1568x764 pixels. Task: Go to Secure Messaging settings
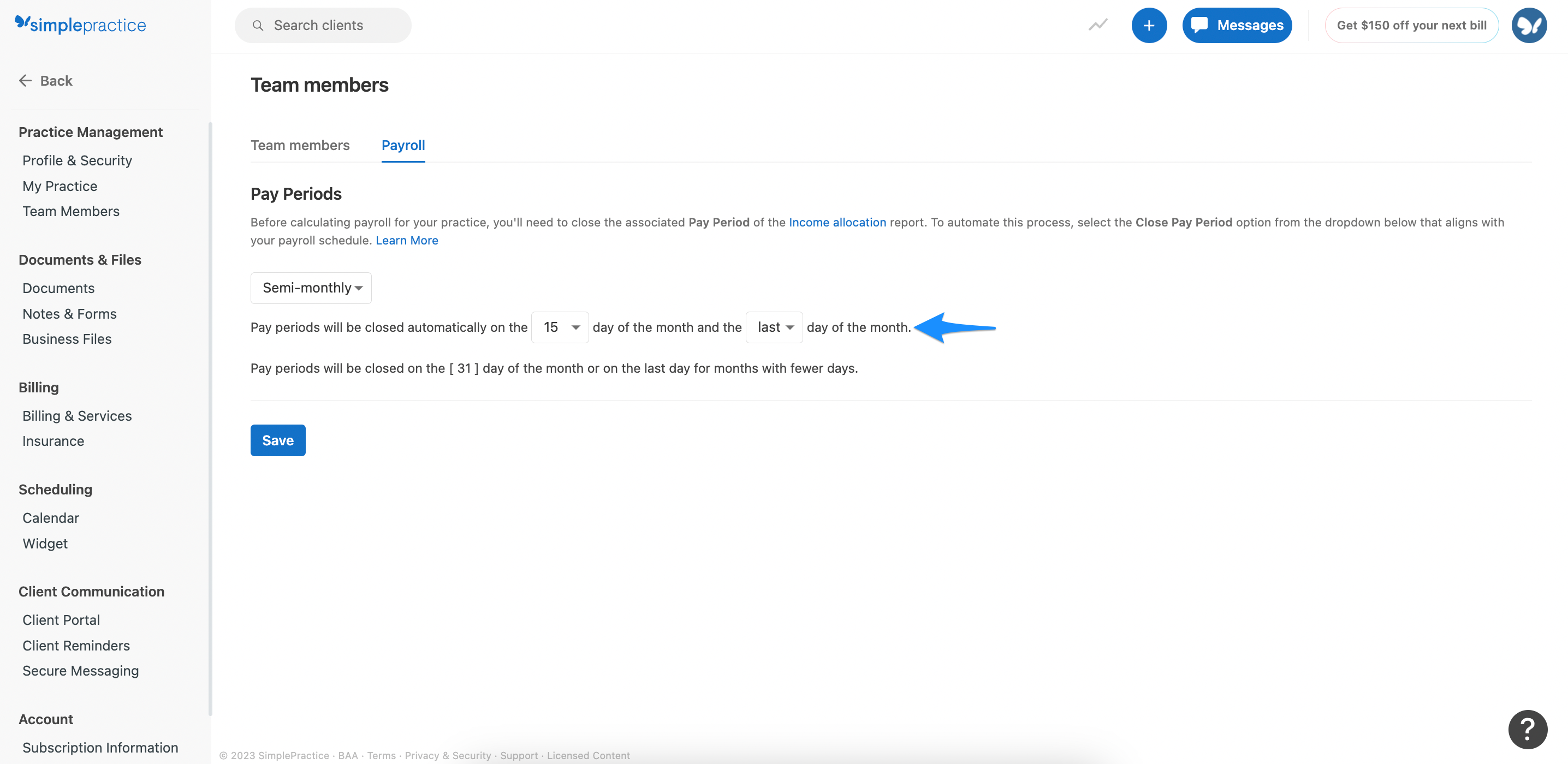(x=80, y=670)
